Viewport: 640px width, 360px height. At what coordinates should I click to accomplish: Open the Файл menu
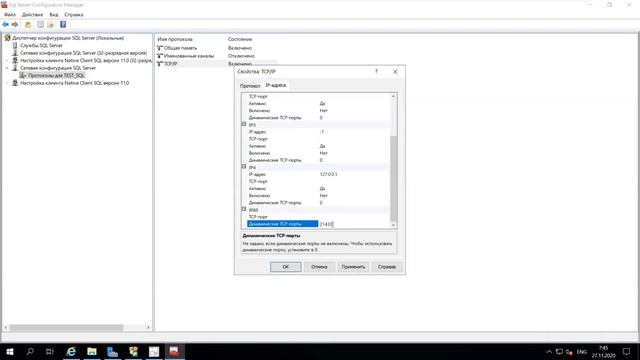(10, 15)
